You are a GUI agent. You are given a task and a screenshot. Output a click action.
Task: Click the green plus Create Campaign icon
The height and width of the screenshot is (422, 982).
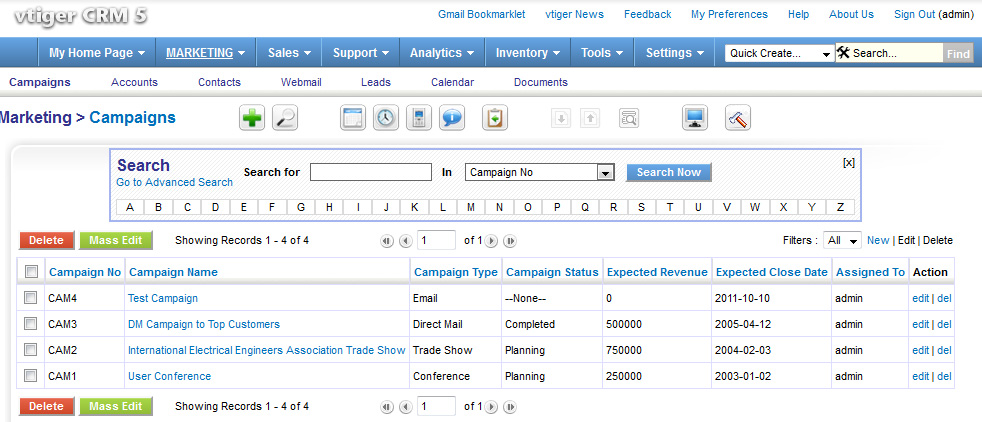(252, 118)
